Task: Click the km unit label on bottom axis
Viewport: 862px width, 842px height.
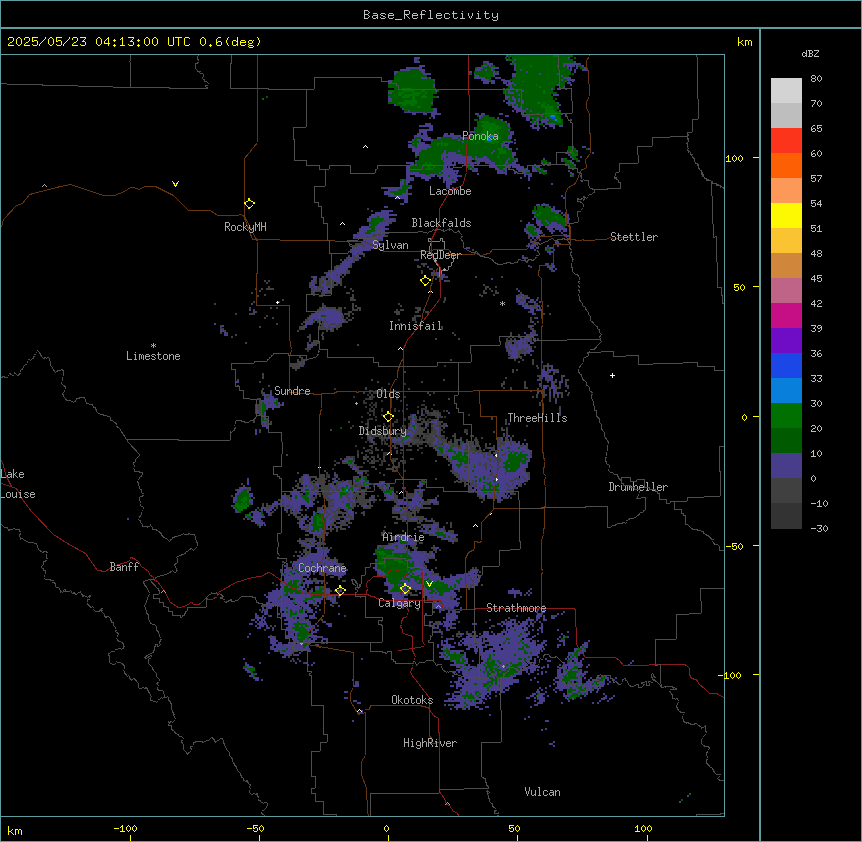Action: click(x=15, y=830)
